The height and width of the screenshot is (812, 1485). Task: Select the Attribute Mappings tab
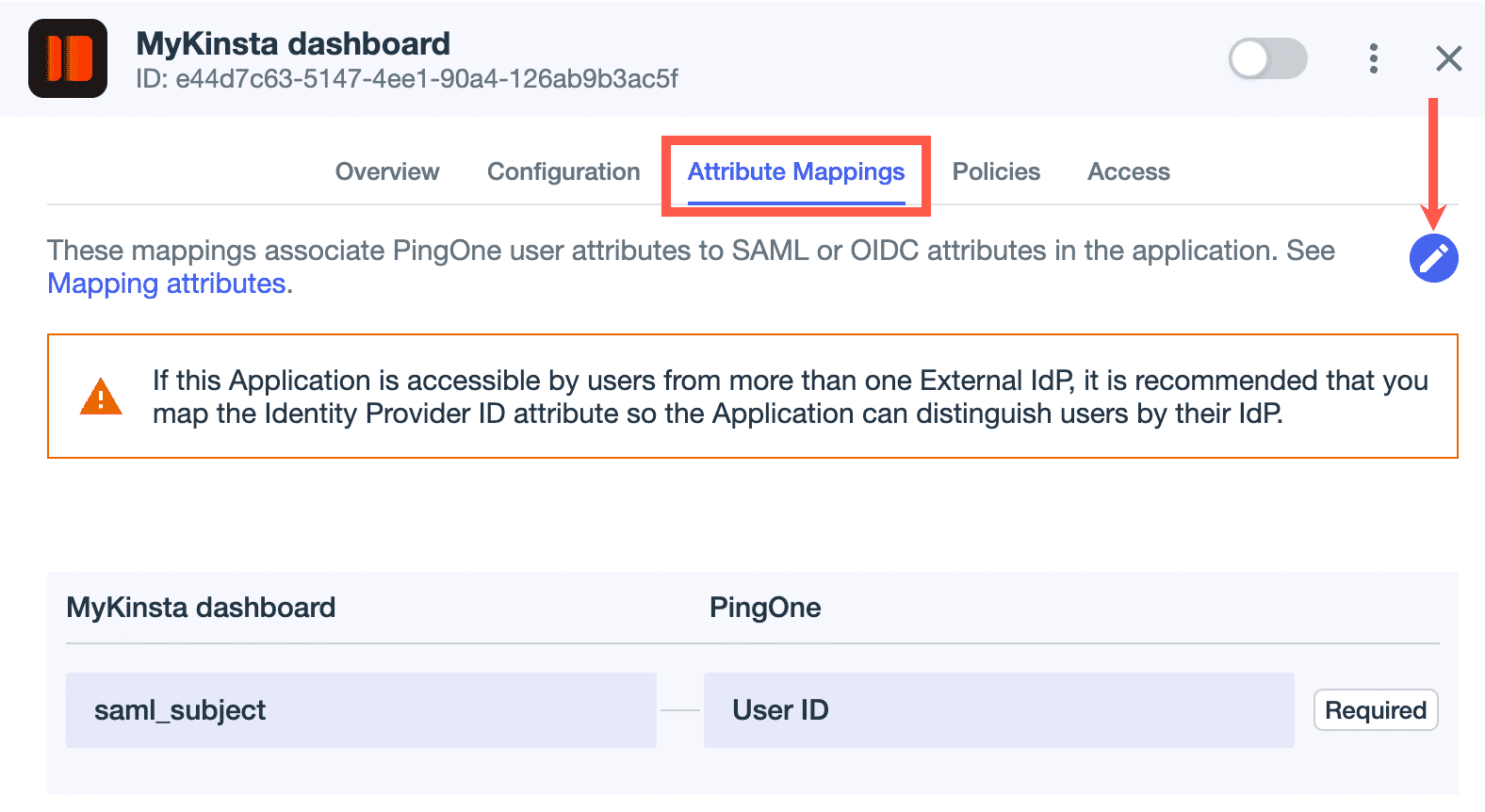click(795, 171)
